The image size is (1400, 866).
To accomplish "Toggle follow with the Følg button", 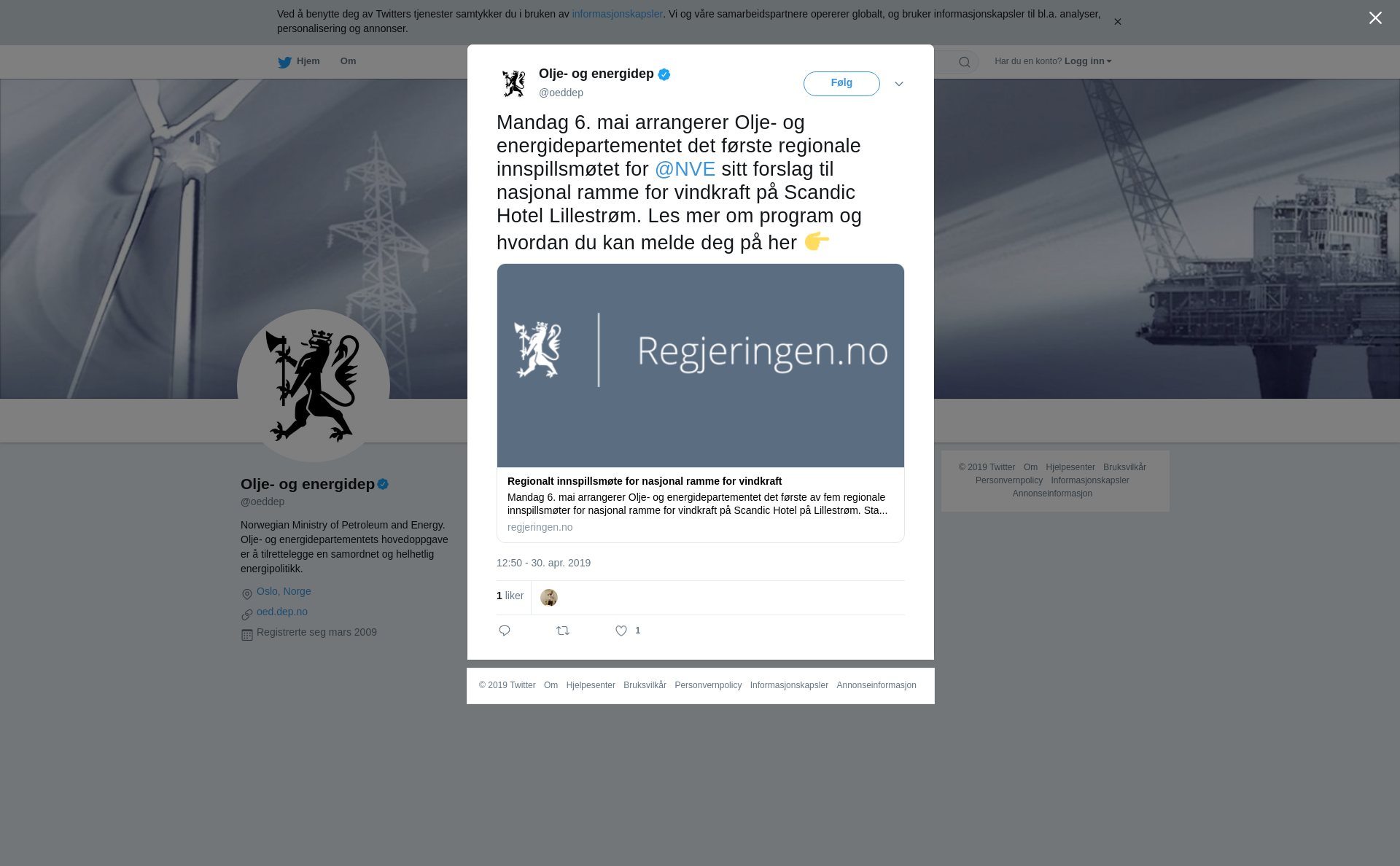I will click(x=841, y=84).
